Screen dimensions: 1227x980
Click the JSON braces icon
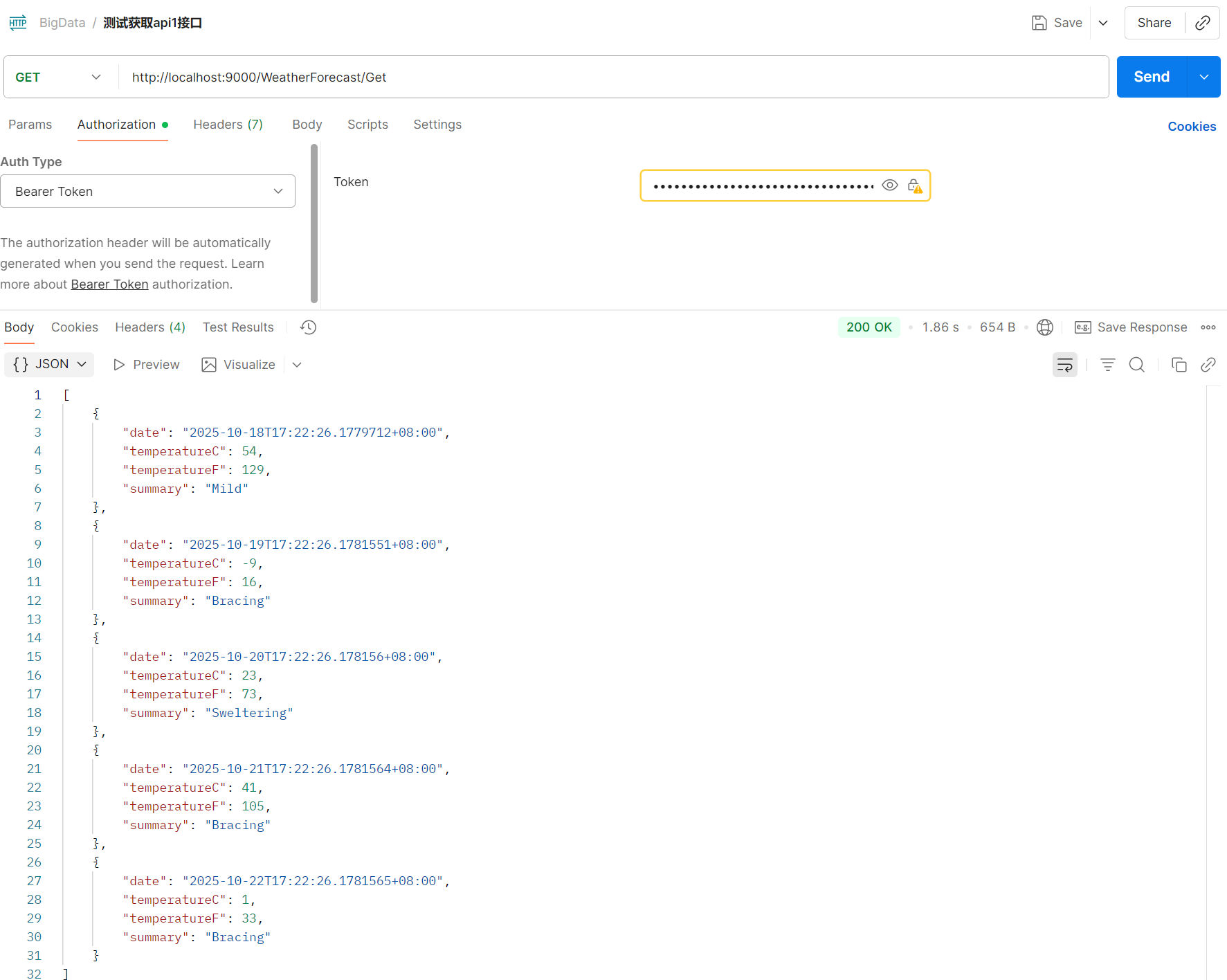[21, 364]
